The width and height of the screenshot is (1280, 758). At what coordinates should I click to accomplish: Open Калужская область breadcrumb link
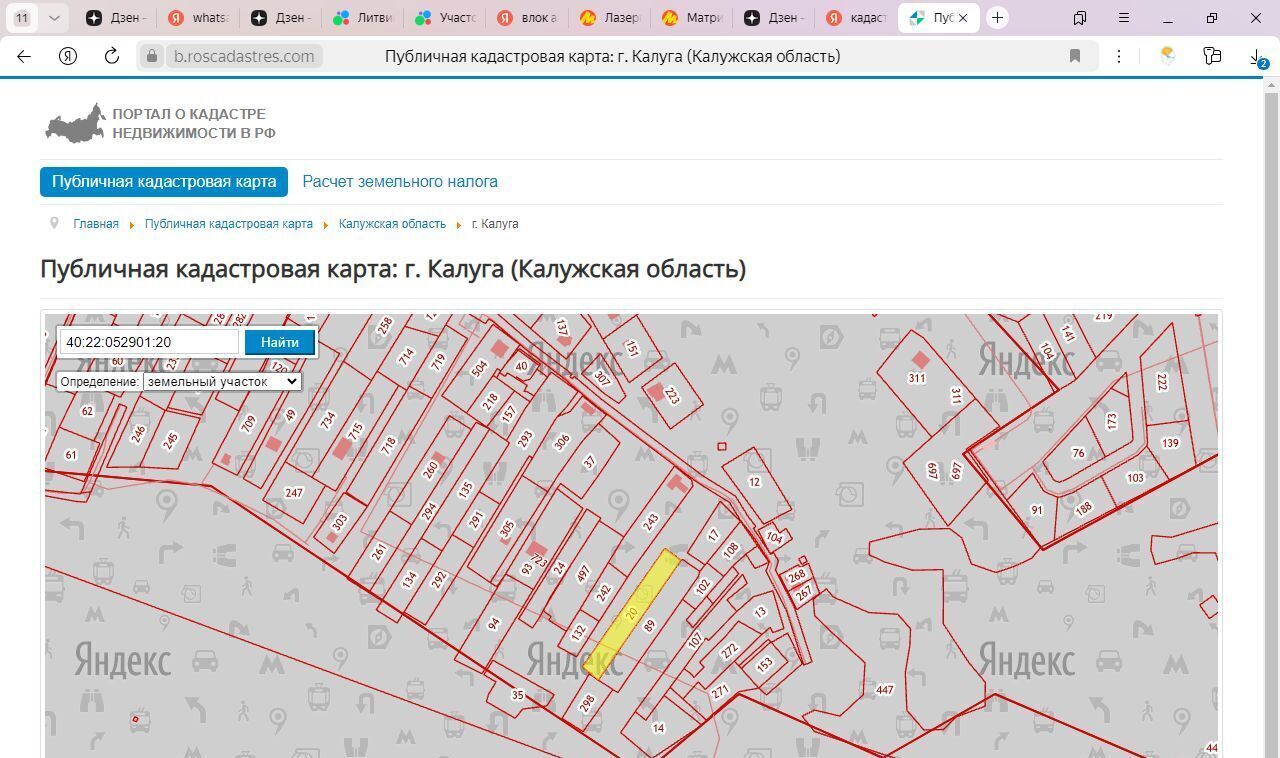point(392,224)
